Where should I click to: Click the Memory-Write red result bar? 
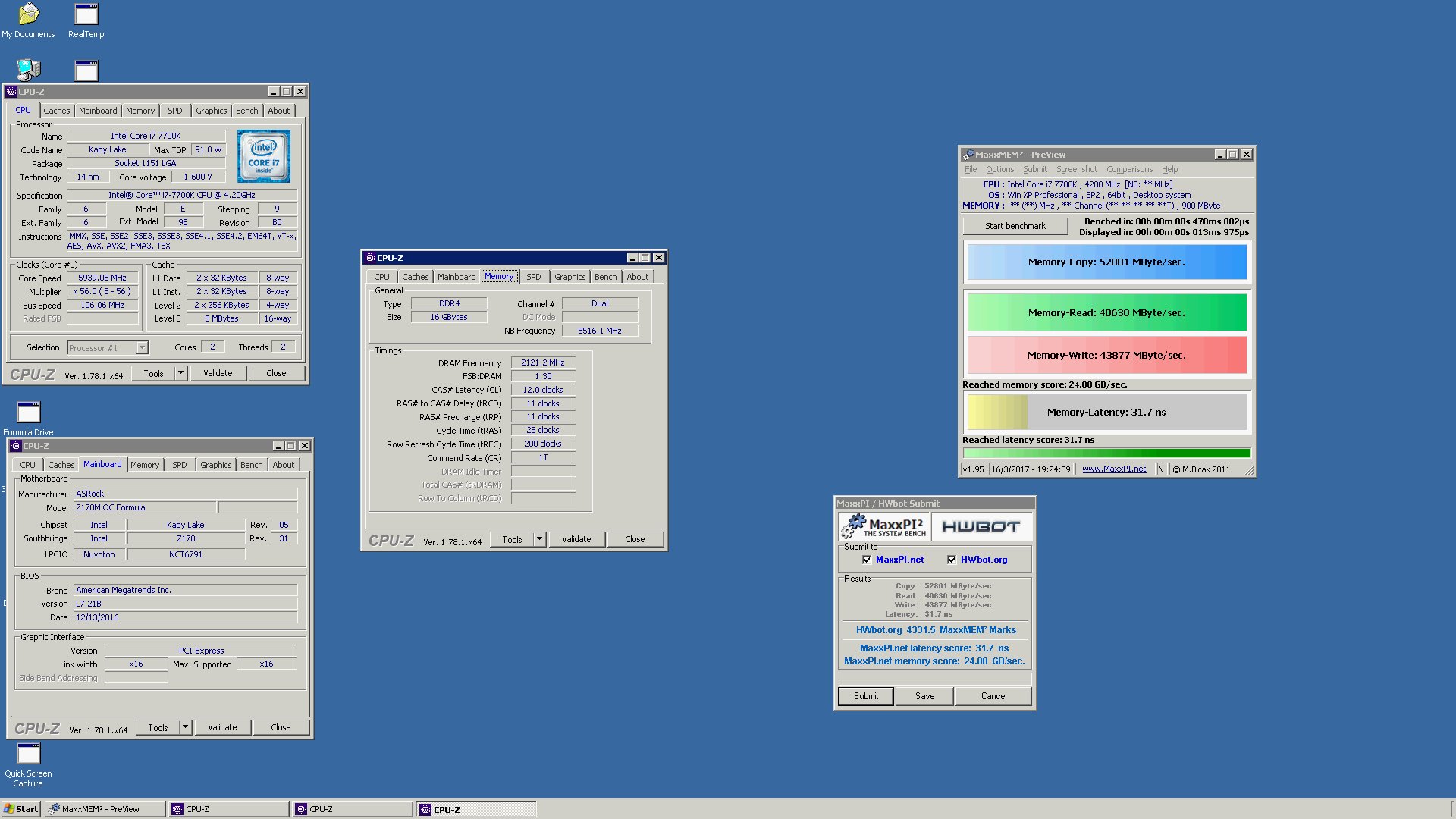tap(1106, 355)
